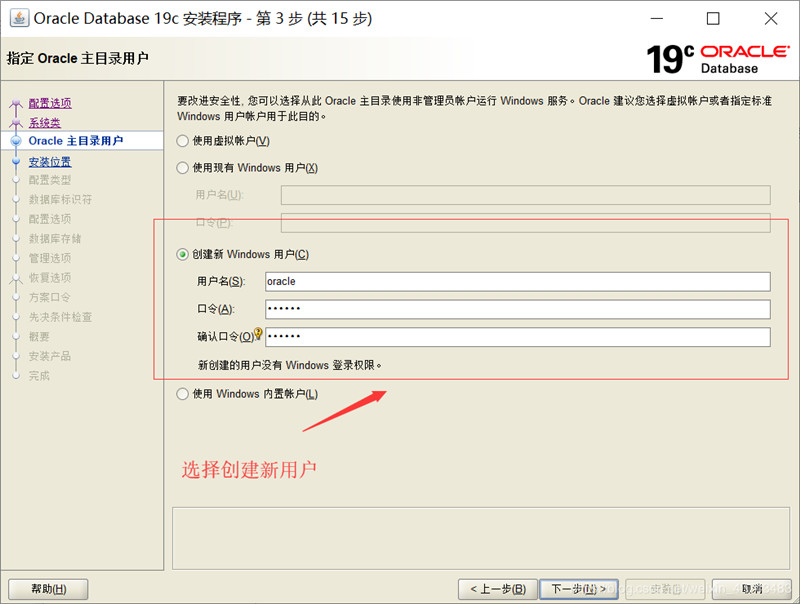
Task: Click the 数据库标识符 step text
Action: 60,199
